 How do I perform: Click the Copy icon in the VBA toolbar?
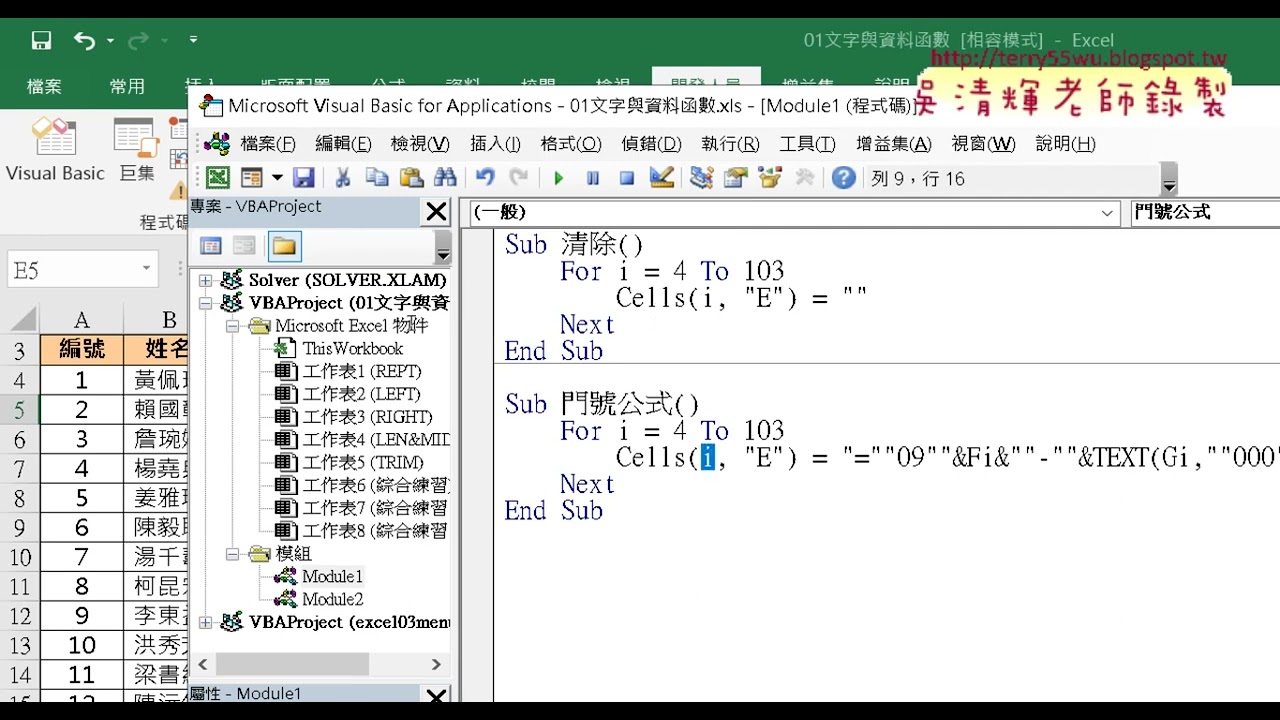coord(377,178)
